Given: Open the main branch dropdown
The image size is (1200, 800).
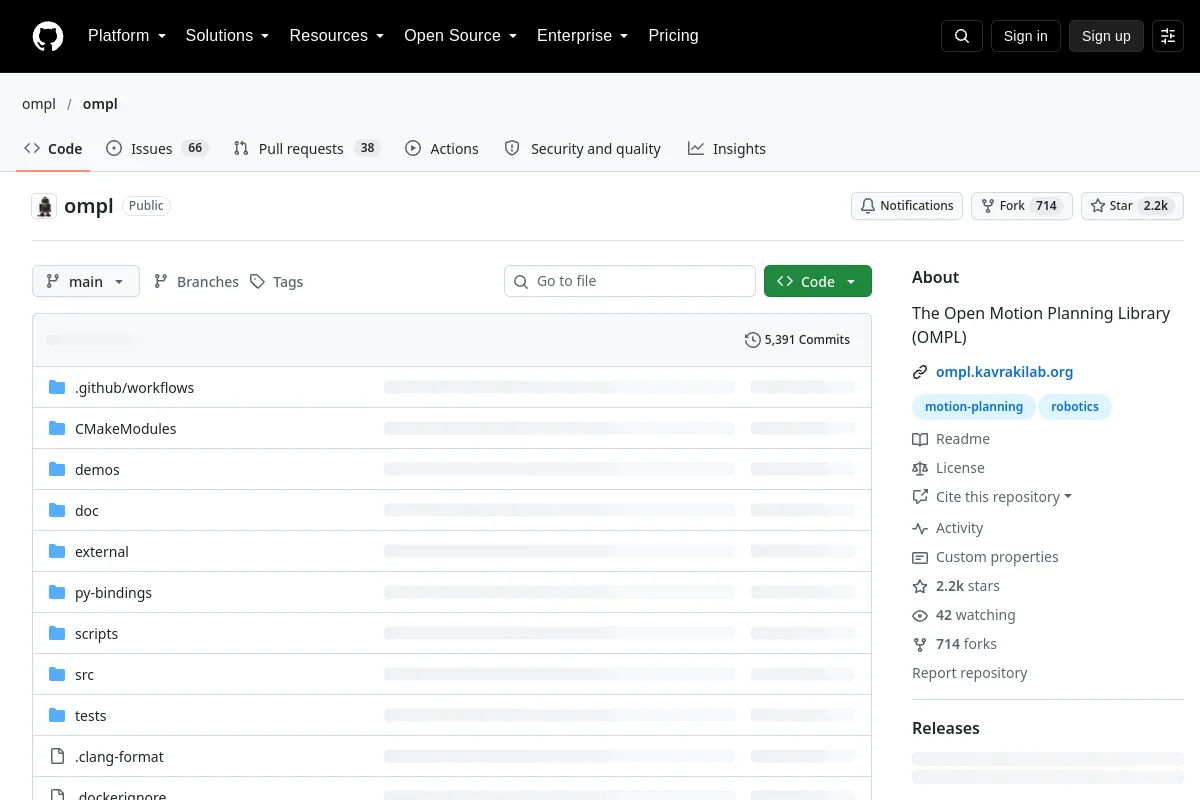Looking at the screenshot, I should click(86, 281).
